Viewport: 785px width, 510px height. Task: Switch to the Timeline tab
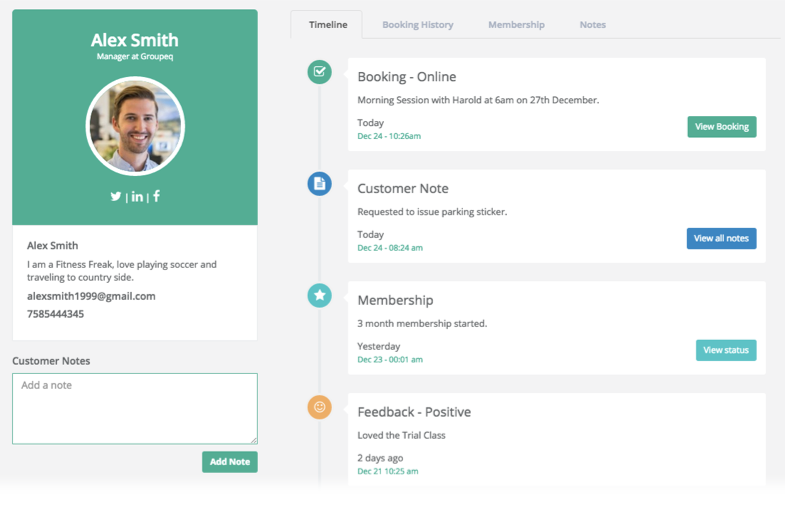[328, 25]
